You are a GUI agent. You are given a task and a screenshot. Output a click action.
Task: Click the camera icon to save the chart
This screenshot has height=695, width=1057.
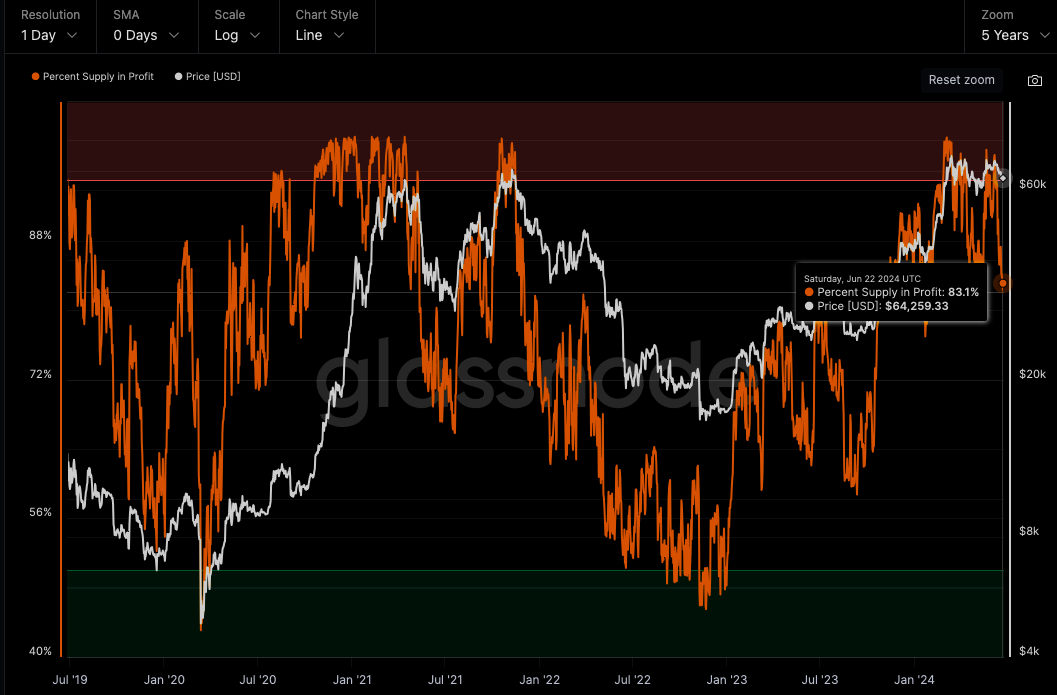[1035, 80]
